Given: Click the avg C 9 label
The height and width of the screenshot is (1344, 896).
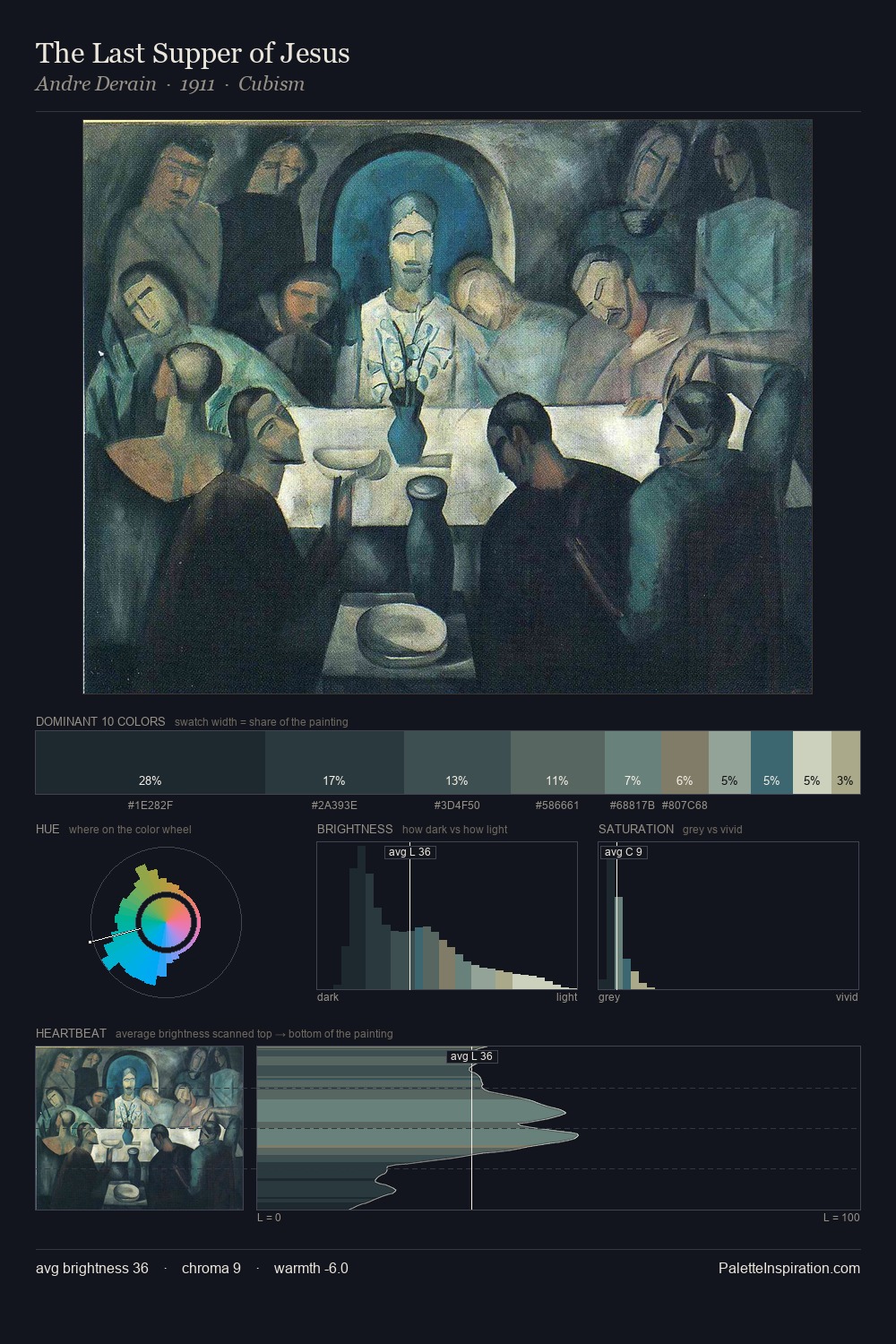Looking at the screenshot, I should [x=624, y=852].
